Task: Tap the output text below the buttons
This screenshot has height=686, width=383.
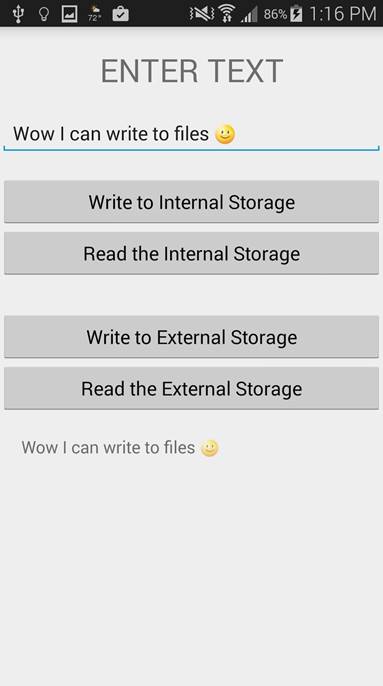Action: coord(120,448)
